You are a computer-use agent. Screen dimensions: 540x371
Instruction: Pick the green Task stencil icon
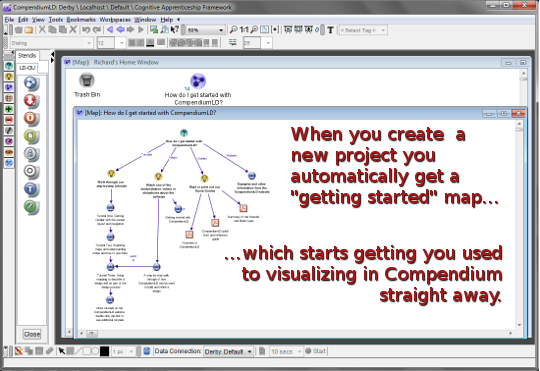coord(31,207)
